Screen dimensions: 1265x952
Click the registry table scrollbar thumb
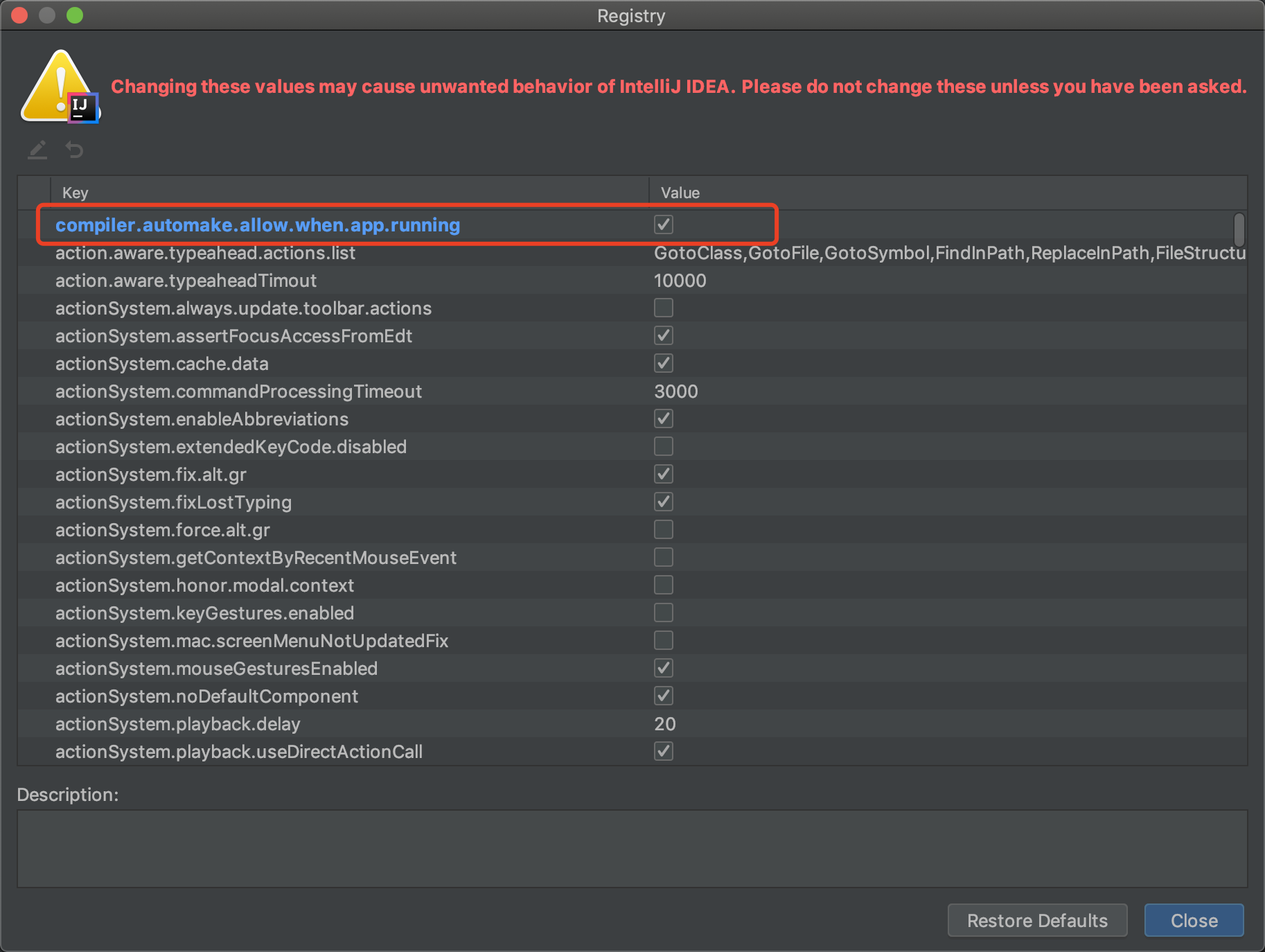(1239, 229)
